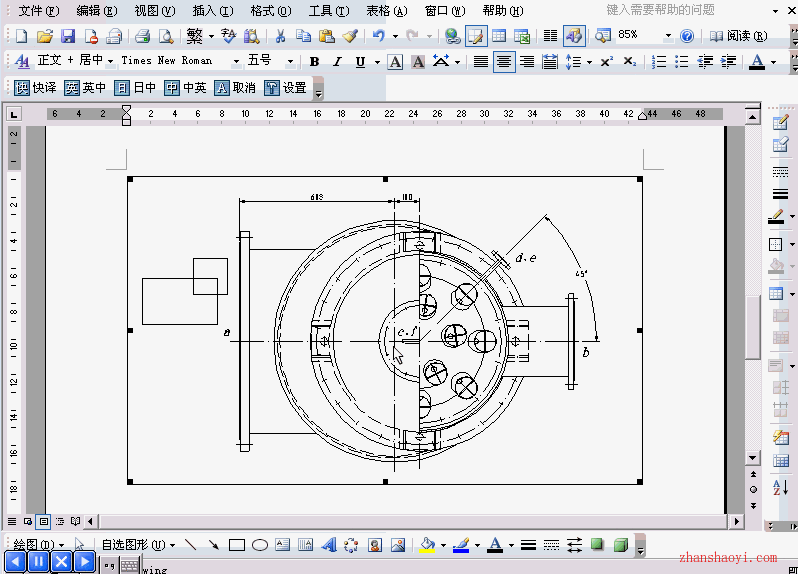Open the Print Preview icon
798x574 pixels.
pyautogui.click(x=166, y=36)
